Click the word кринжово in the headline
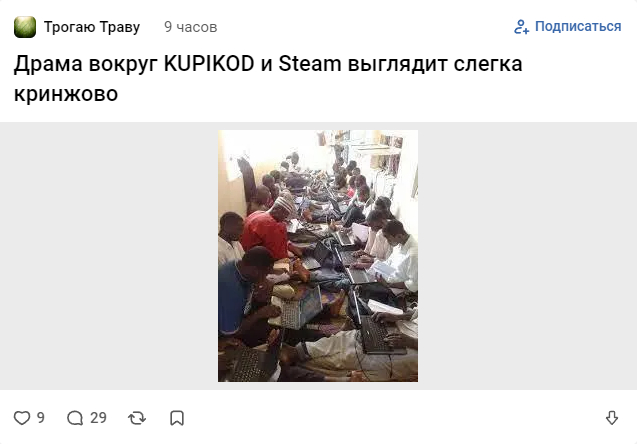 [66, 94]
